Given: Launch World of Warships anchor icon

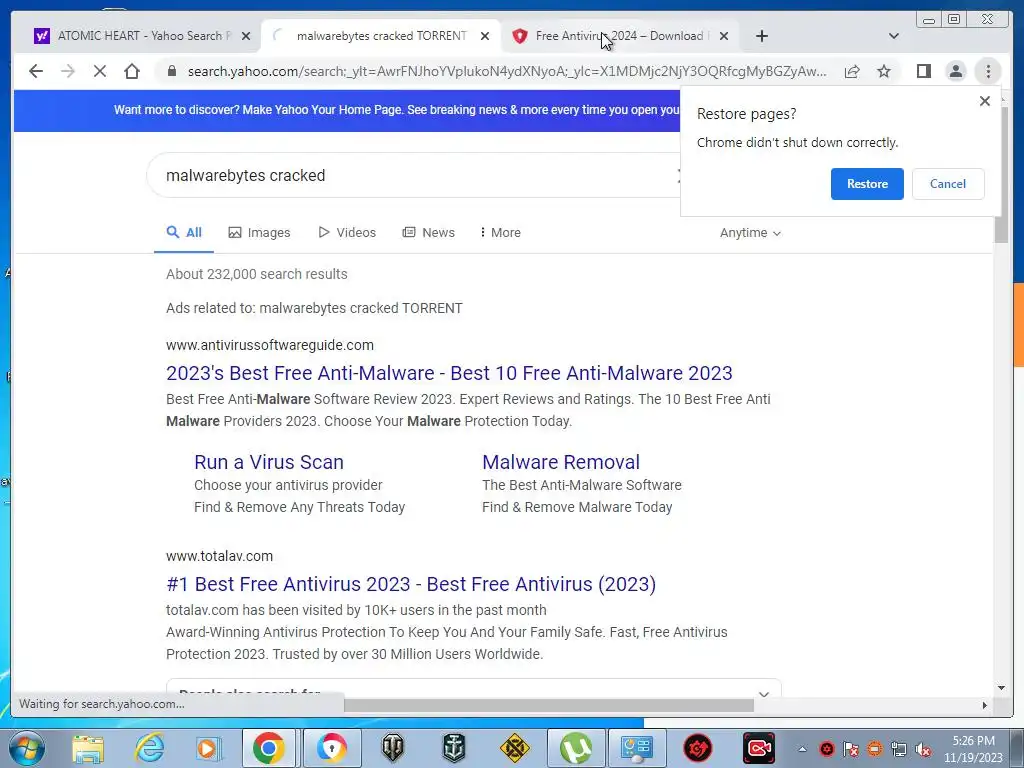Looking at the screenshot, I should pos(454,748).
